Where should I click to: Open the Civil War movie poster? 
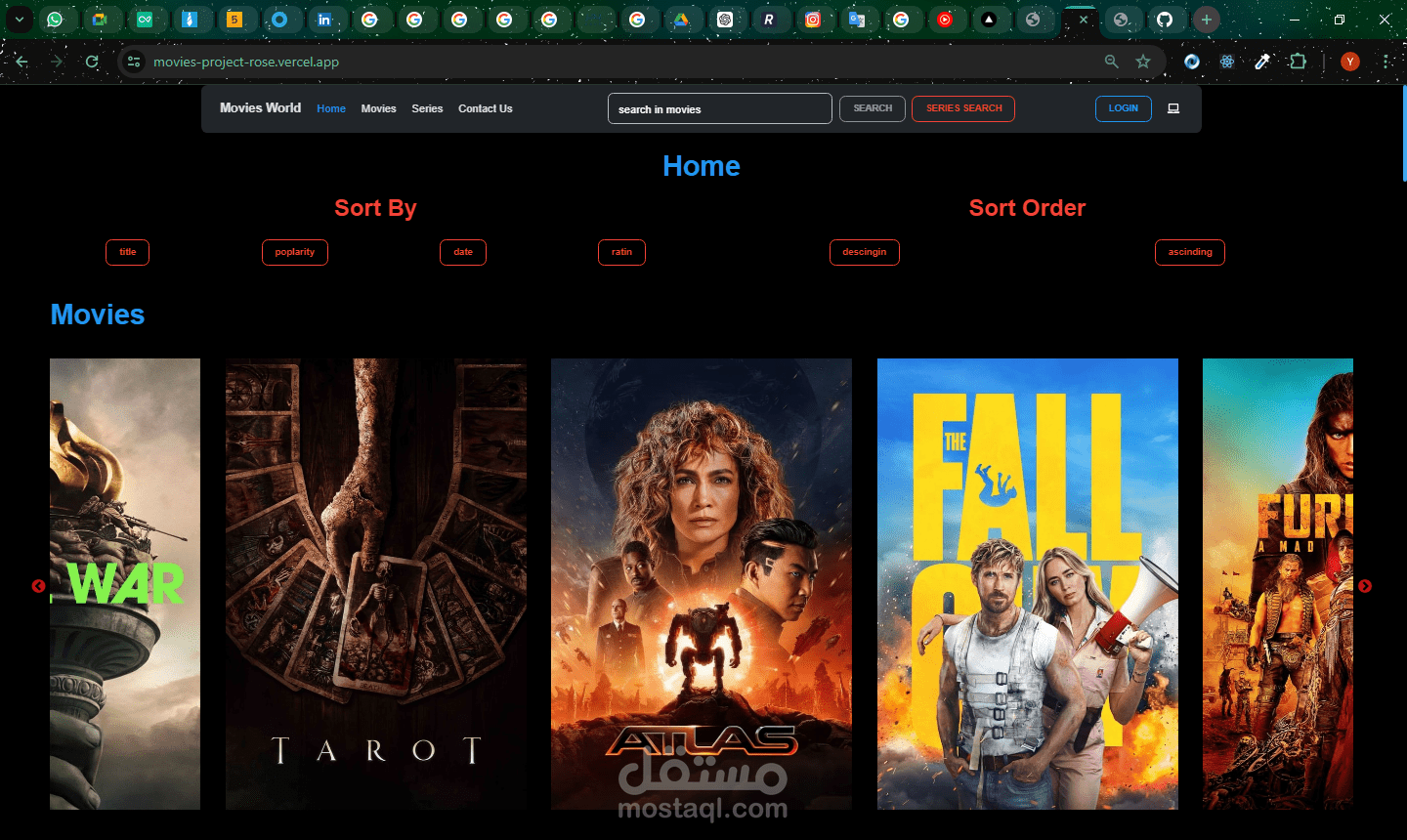tap(125, 584)
